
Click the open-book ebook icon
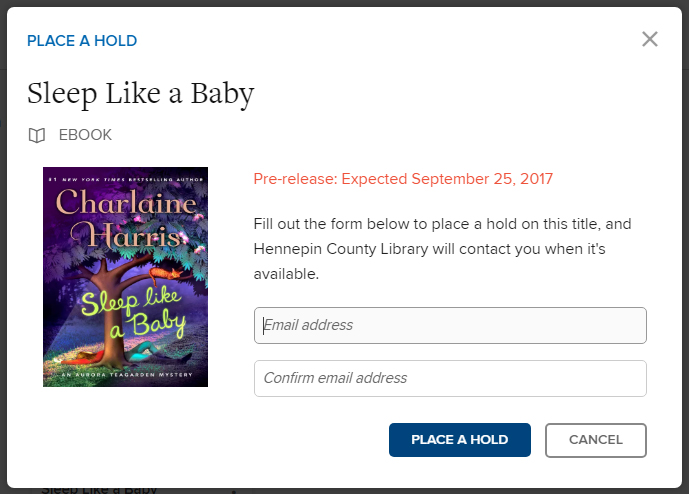[x=37, y=135]
